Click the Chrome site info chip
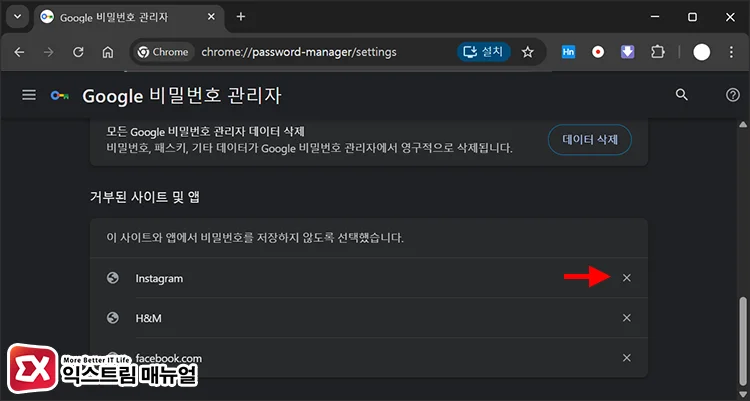The height and width of the screenshot is (401, 750). pos(164,52)
